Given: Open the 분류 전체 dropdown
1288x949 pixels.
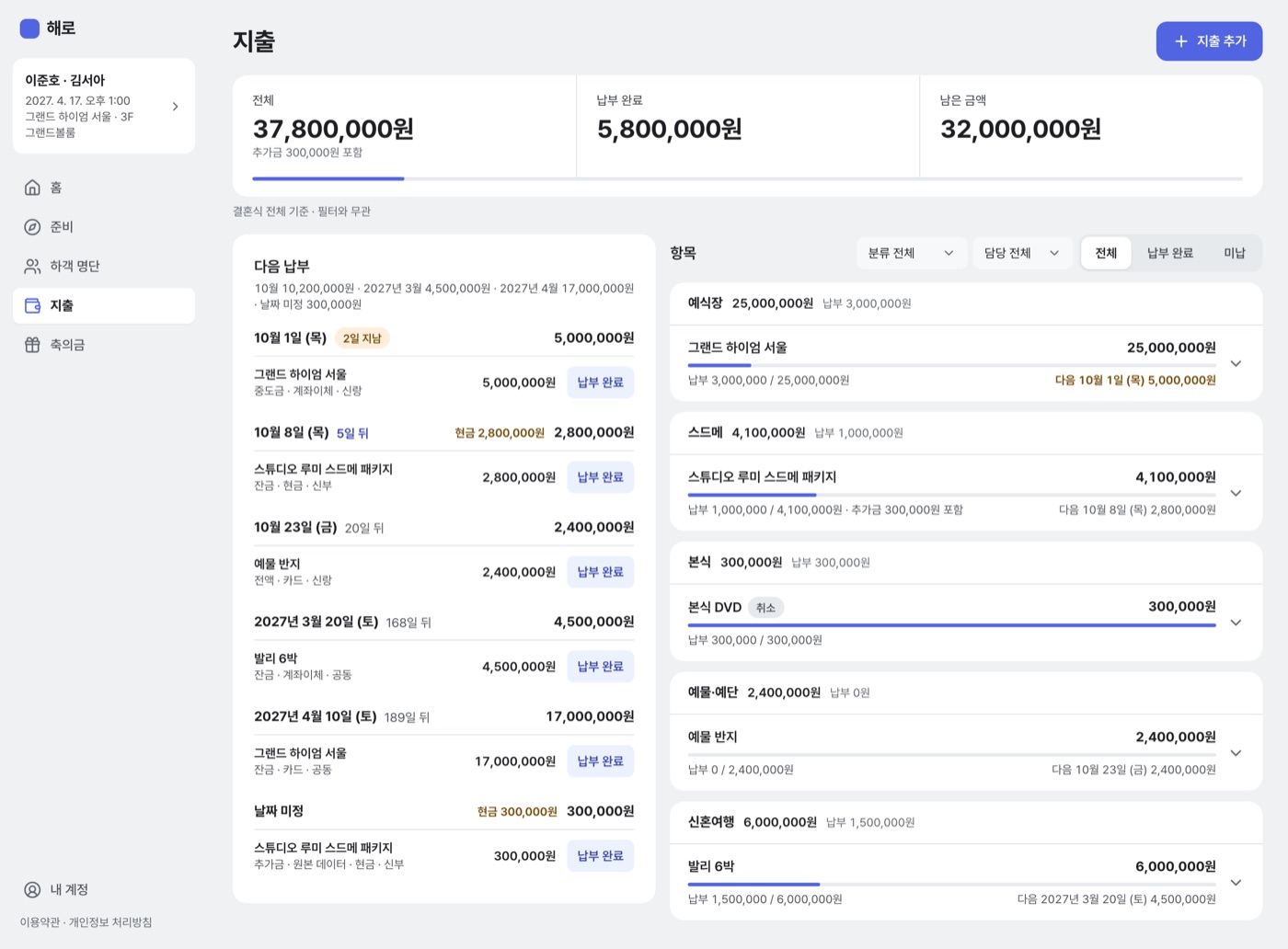Looking at the screenshot, I should (x=911, y=253).
